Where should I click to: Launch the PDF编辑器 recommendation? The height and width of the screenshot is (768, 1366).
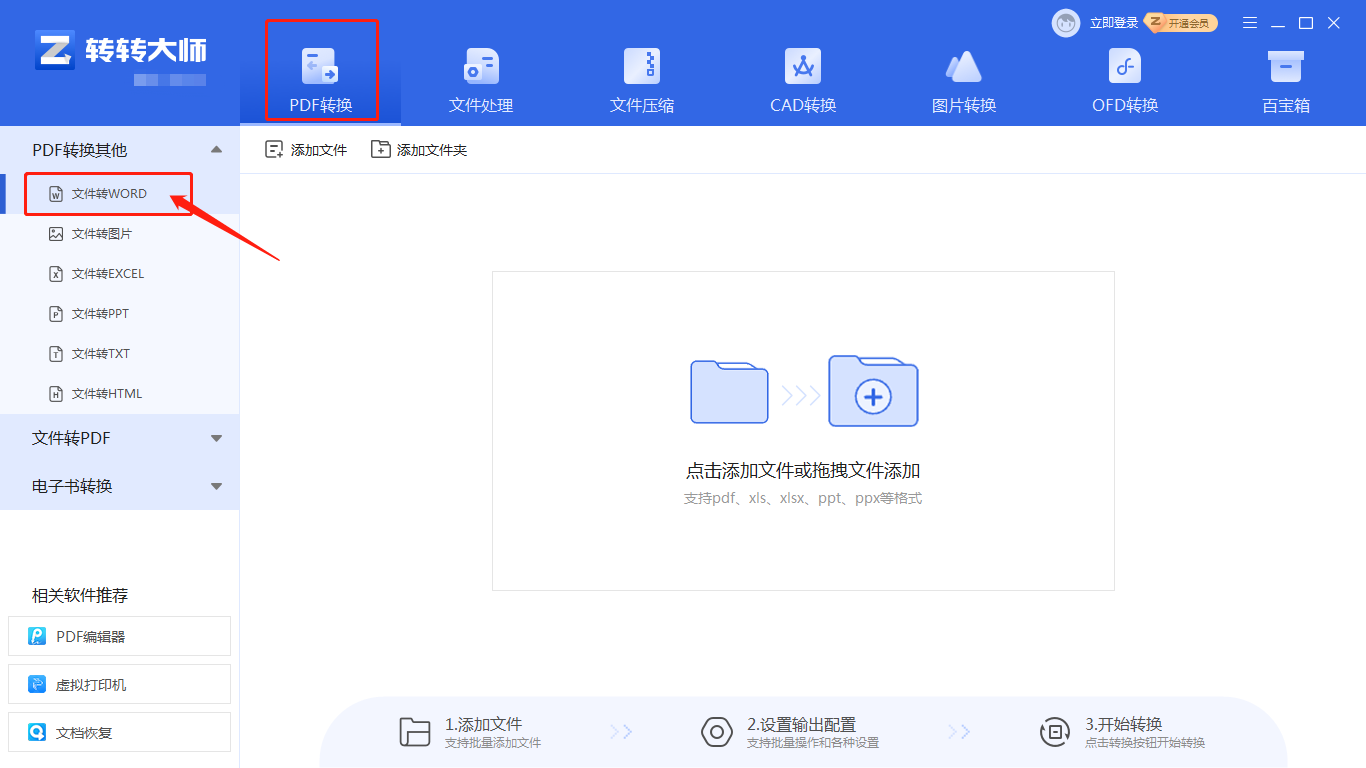click(x=119, y=636)
